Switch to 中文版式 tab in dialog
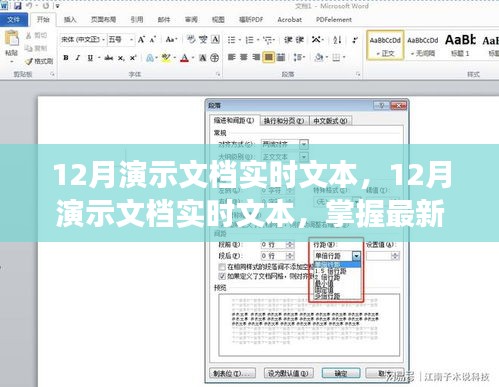This screenshot has height=387, width=499. pyautogui.click(x=330, y=121)
